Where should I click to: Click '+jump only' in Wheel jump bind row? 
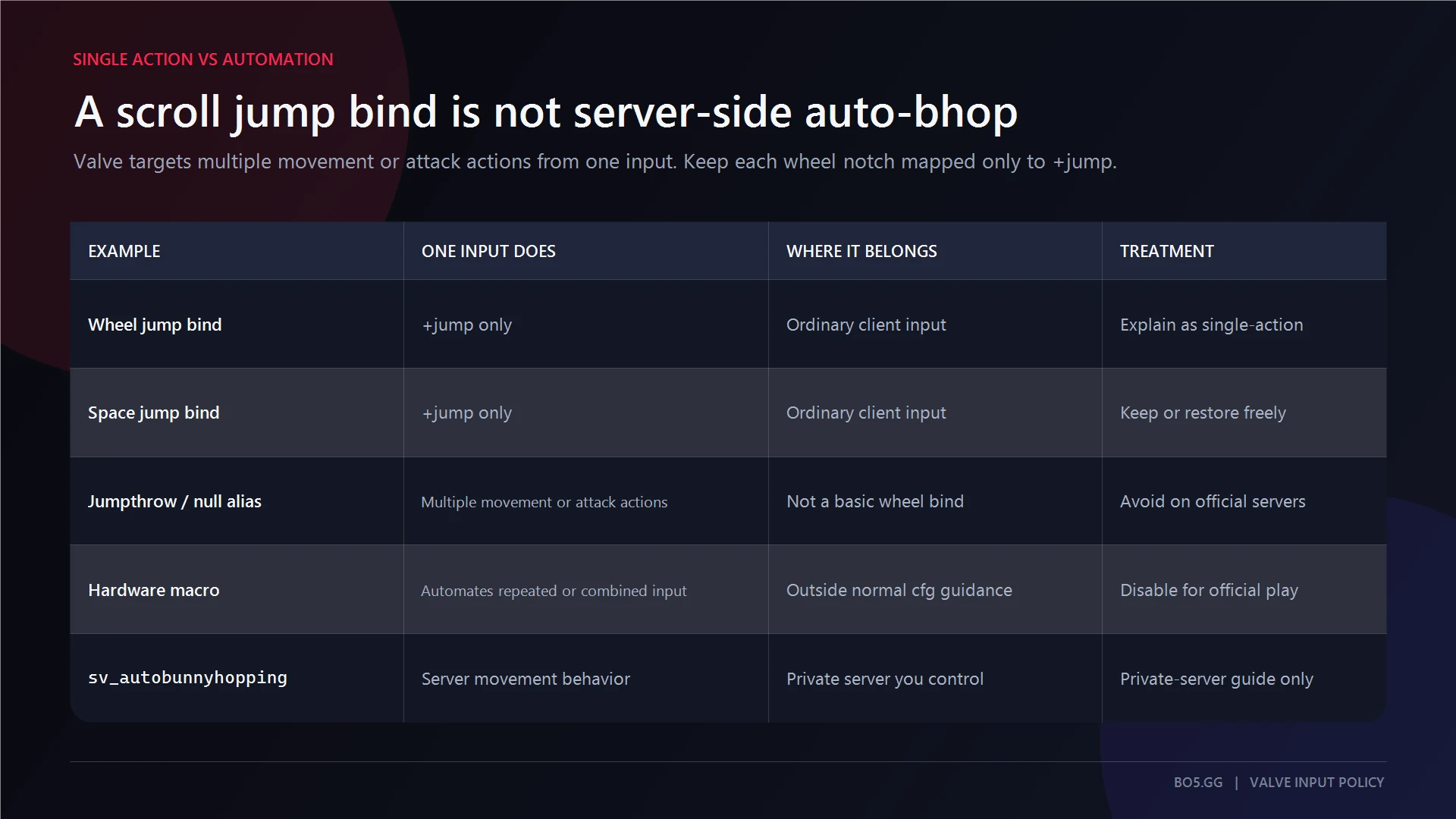point(466,325)
